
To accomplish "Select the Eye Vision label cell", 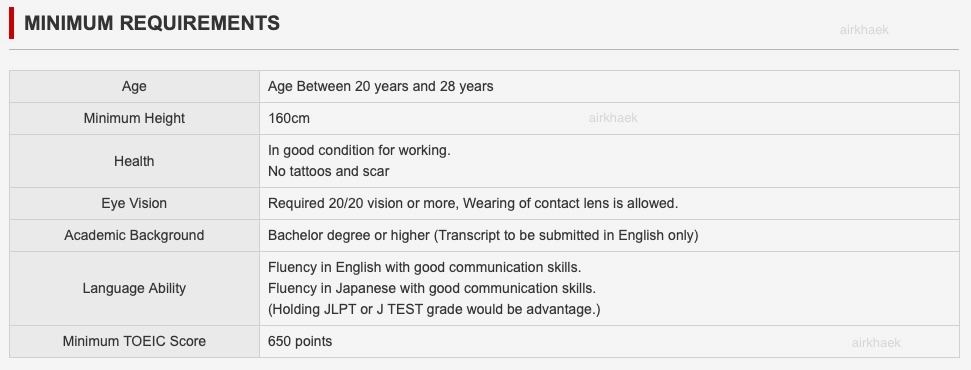I will pyautogui.click(x=134, y=203).
